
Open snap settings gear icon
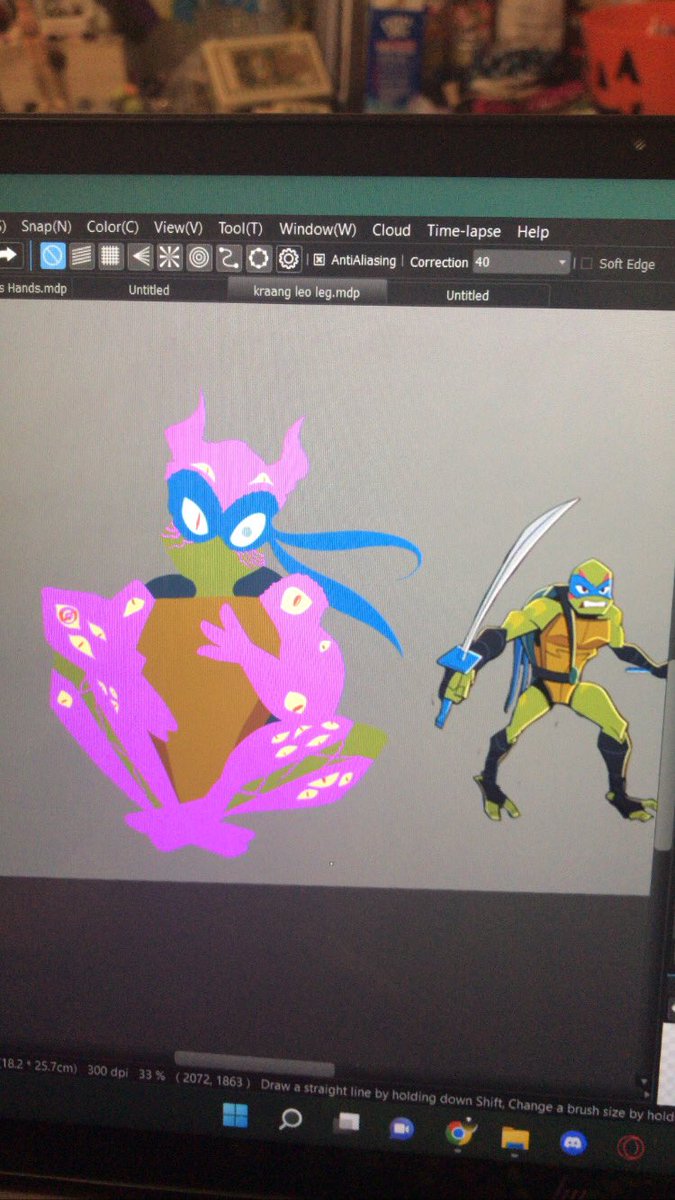[x=289, y=259]
